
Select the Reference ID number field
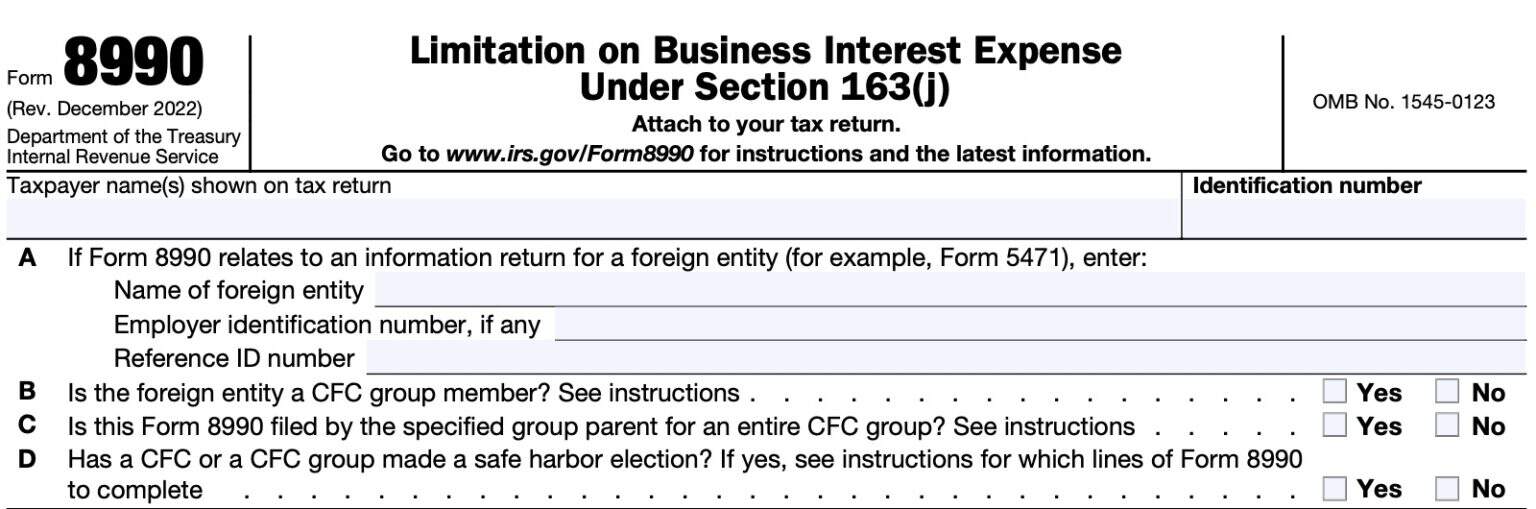click(x=944, y=357)
